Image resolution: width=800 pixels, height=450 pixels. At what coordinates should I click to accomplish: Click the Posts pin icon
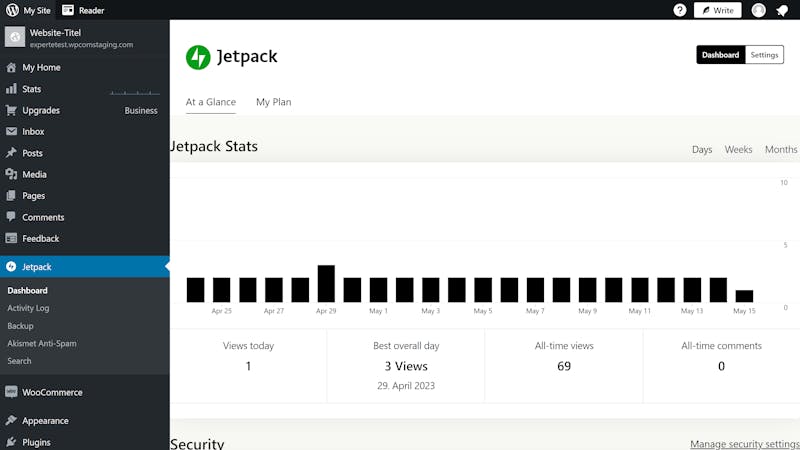pyautogui.click(x=11, y=153)
